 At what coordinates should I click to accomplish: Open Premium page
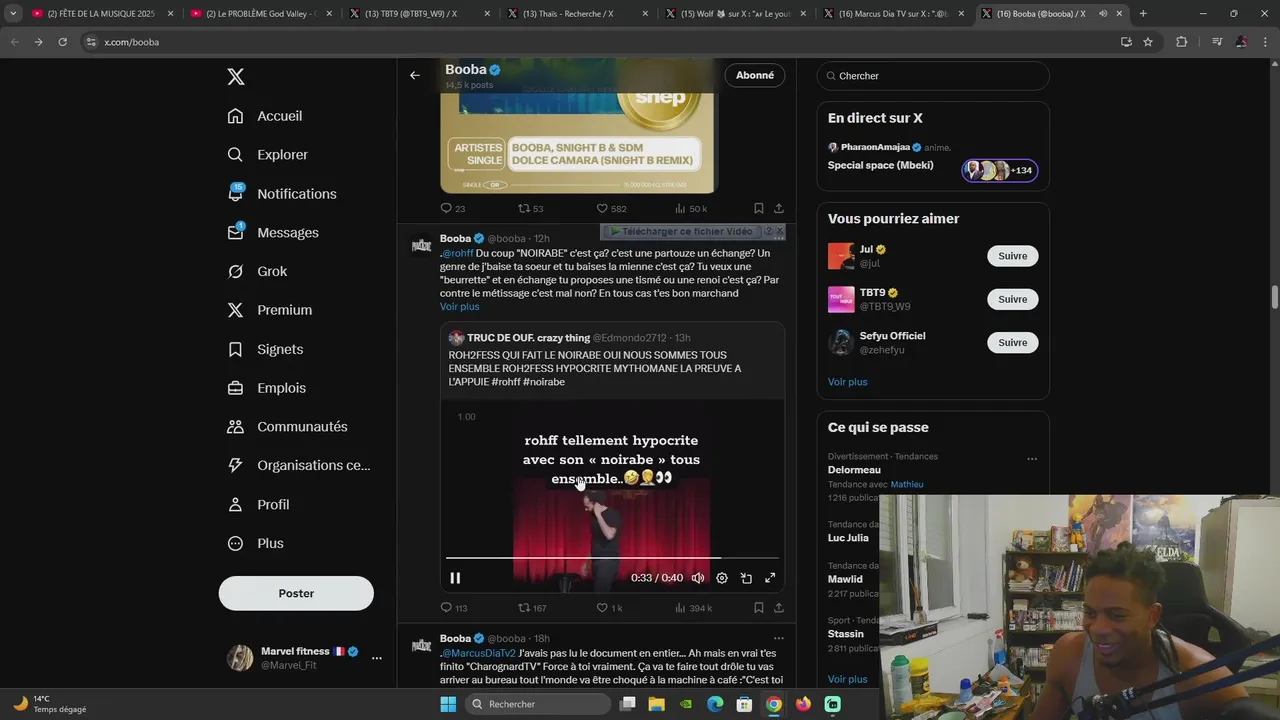(270, 310)
